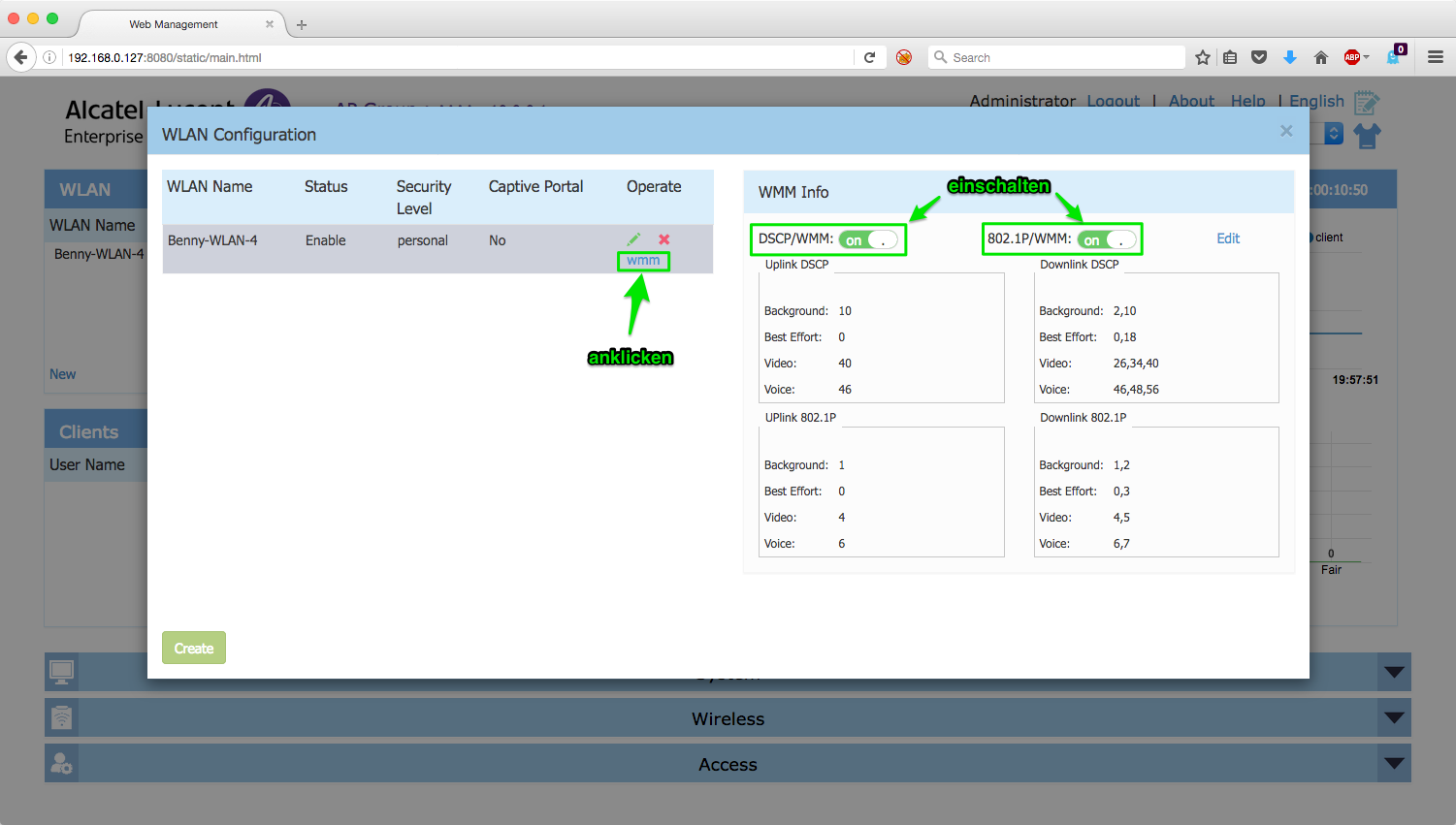Click the Edit link in WMM Info
The height and width of the screenshot is (825, 1456).
point(1228,238)
